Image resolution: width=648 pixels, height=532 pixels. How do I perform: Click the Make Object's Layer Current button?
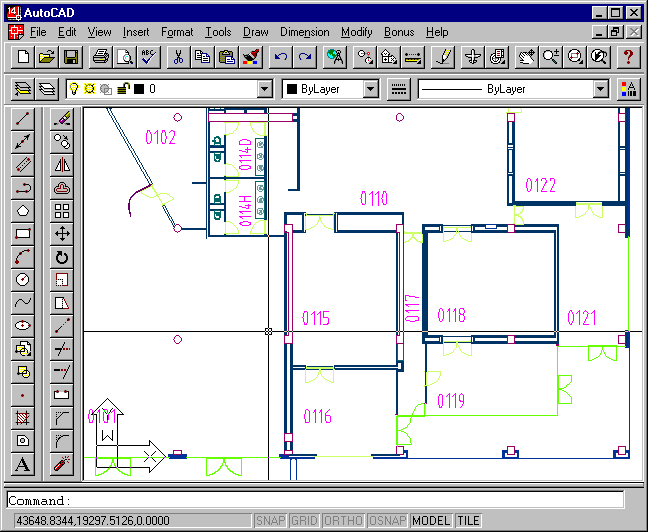coord(23,89)
